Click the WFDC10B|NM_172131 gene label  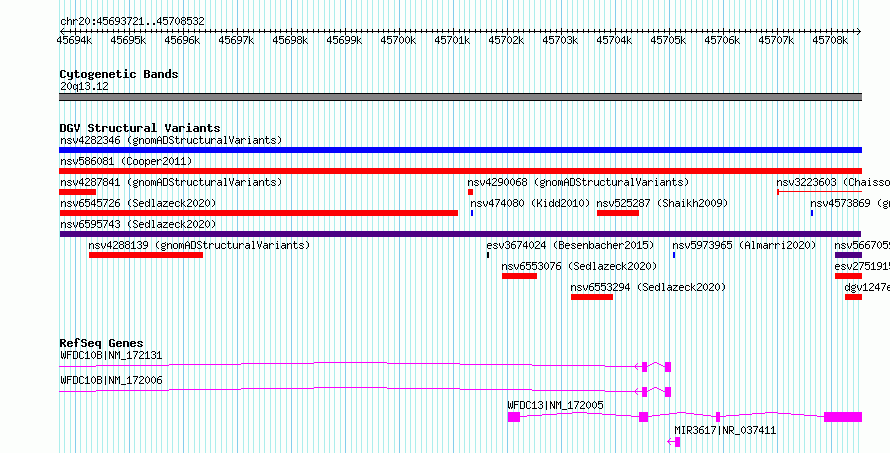point(111,356)
